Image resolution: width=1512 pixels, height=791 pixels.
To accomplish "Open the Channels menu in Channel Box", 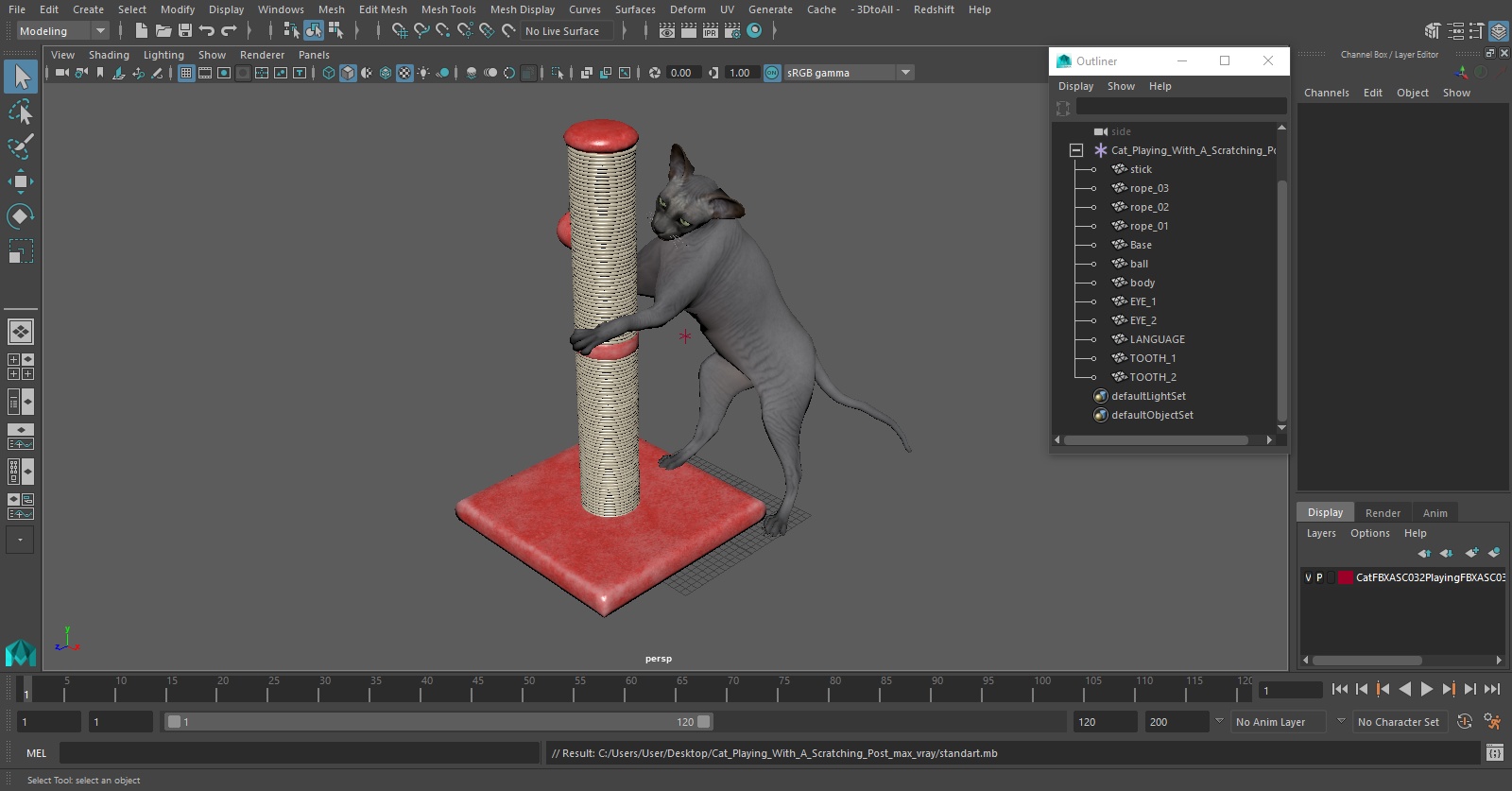I will 1326,93.
